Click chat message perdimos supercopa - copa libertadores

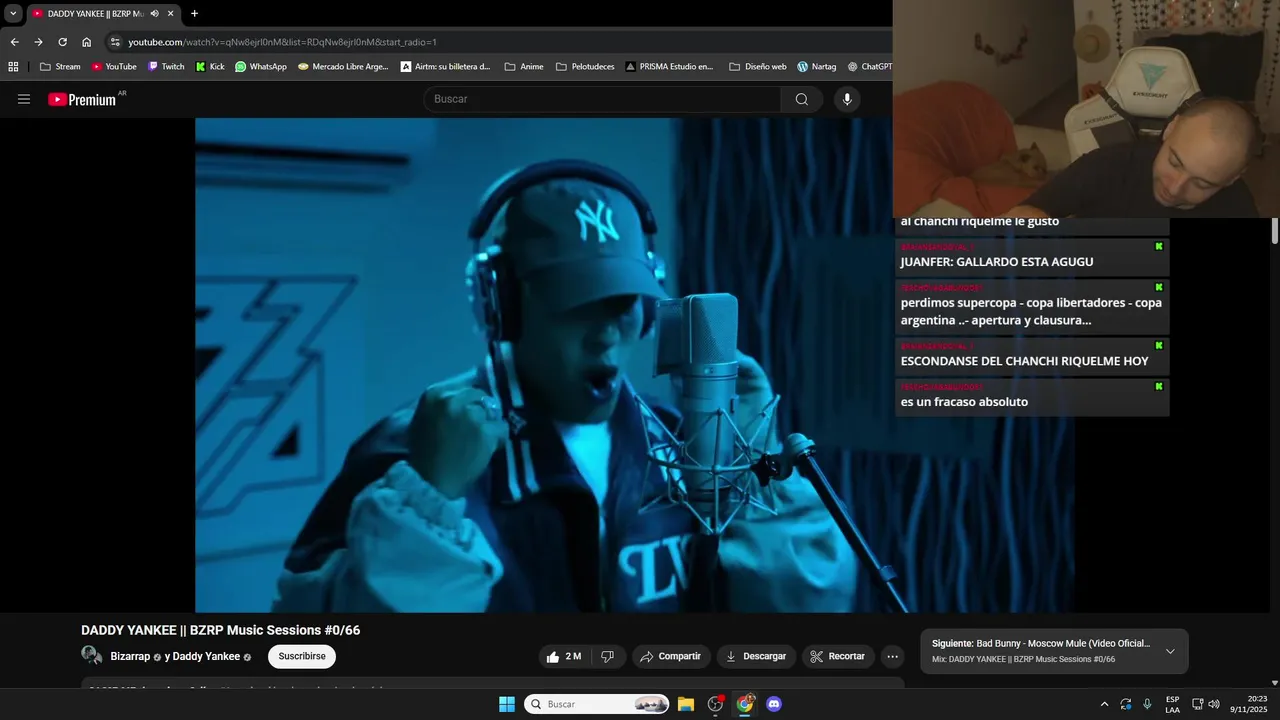pos(1031,311)
